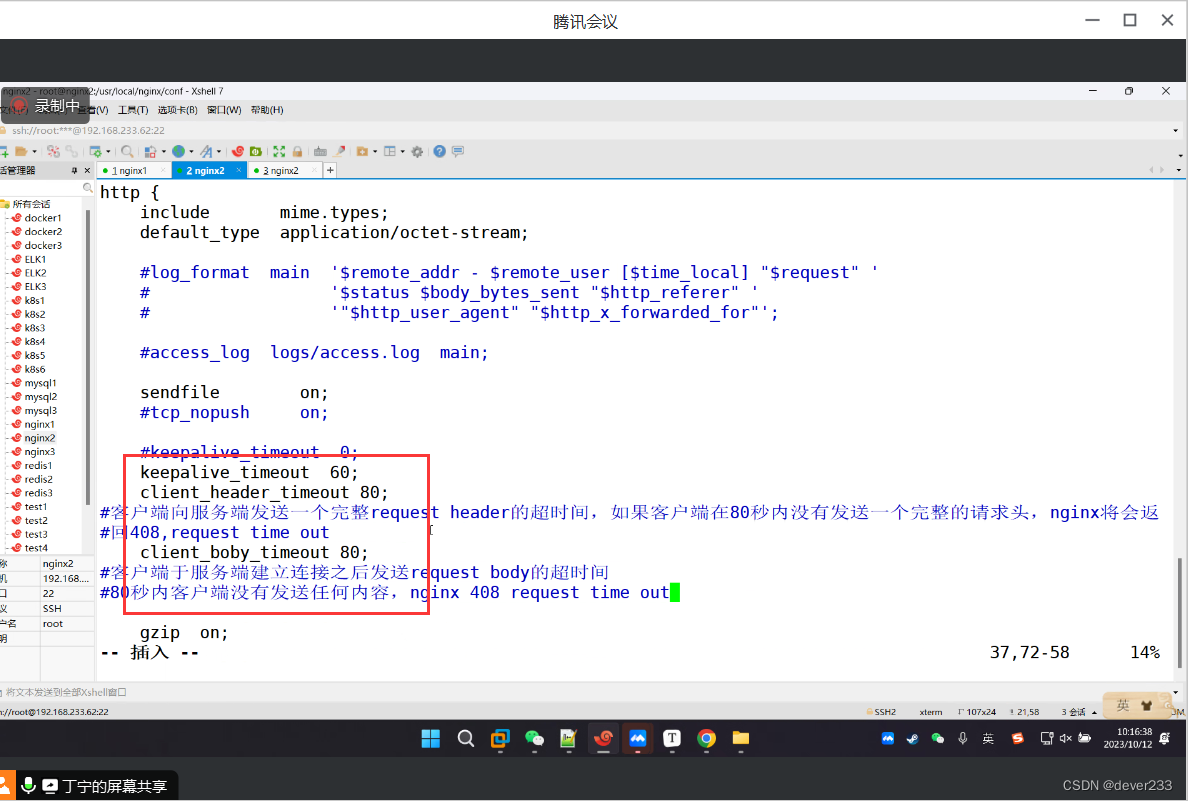Open the 工具(T) menu
Image resolution: width=1188 pixels, height=801 pixels.
133,110
